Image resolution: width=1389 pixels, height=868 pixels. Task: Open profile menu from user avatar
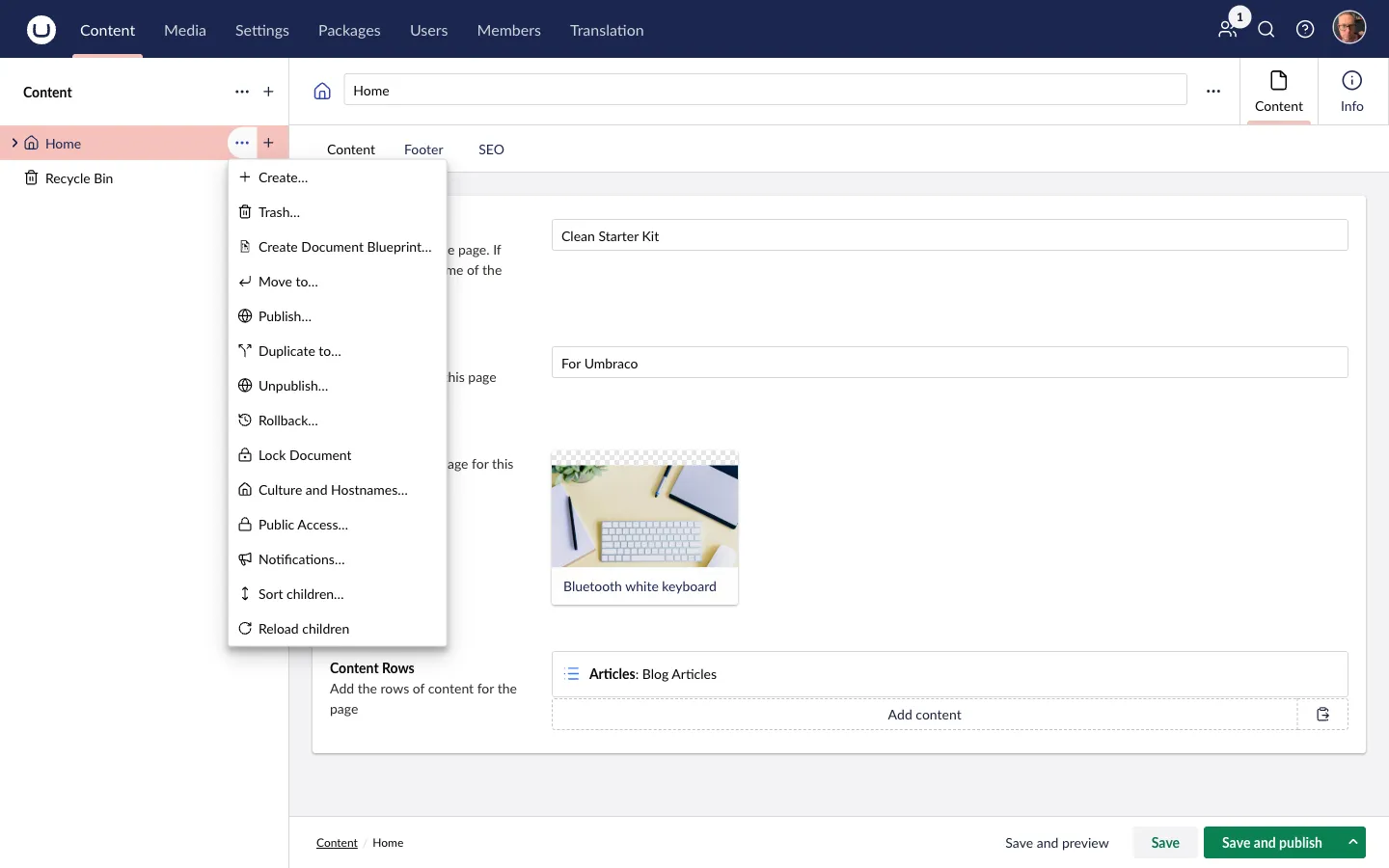pyautogui.click(x=1348, y=27)
